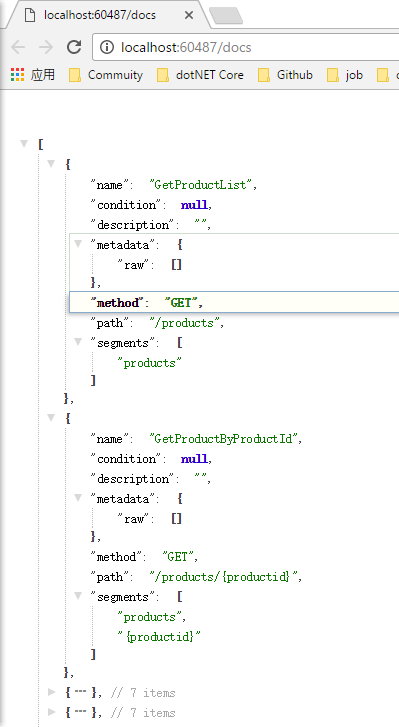Viewport: 399px width, 727px height.
Task: Open the job bookmark folder
Action: pos(345,75)
